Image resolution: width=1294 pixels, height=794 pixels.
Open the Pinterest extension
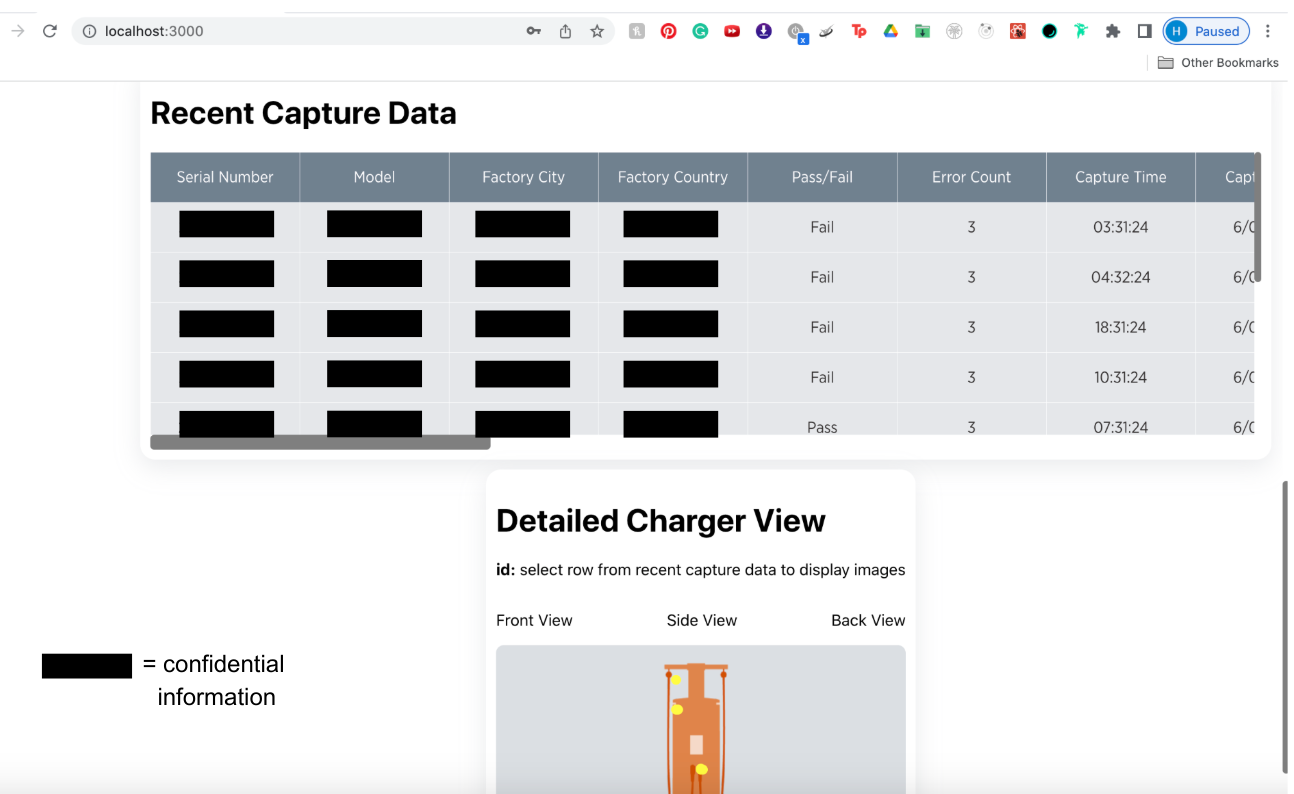668,31
